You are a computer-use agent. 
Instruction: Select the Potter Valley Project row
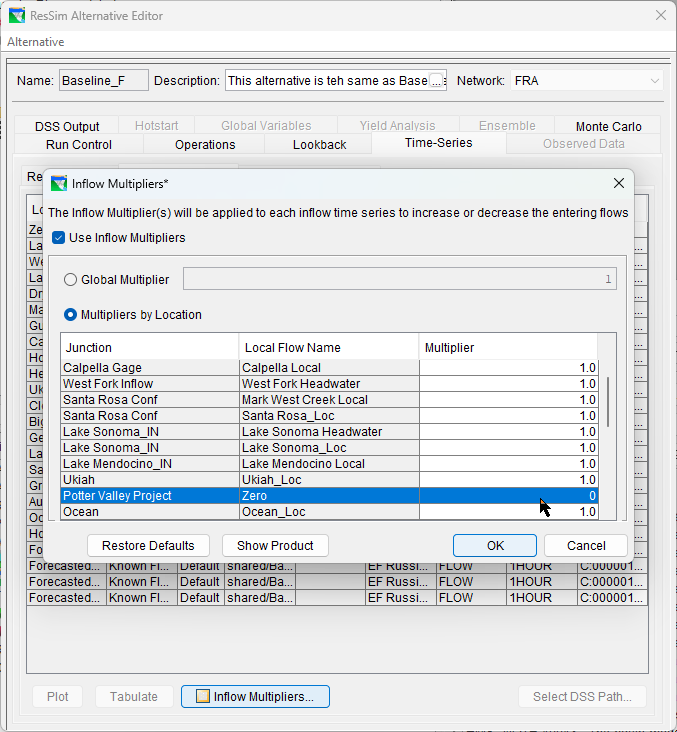(x=150, y=496)
